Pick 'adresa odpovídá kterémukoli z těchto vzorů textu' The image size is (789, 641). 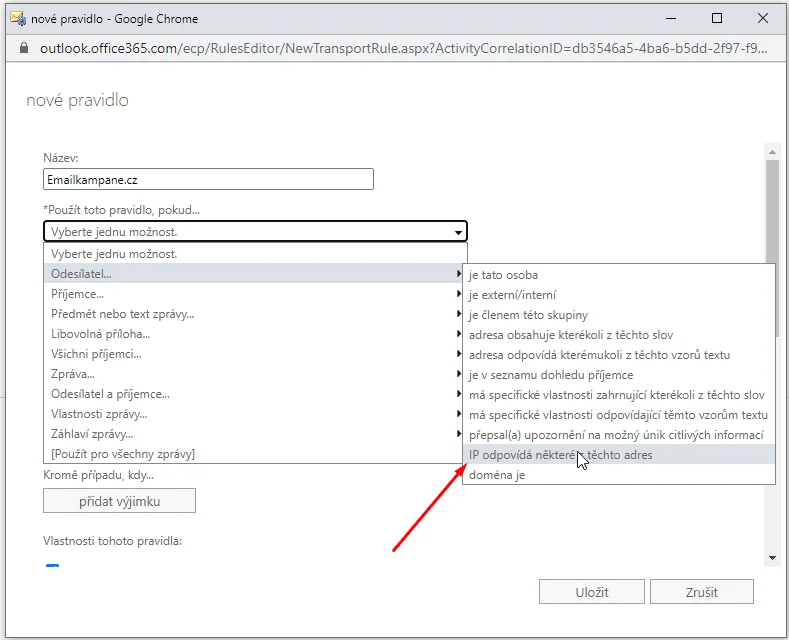tap(619, 355)
